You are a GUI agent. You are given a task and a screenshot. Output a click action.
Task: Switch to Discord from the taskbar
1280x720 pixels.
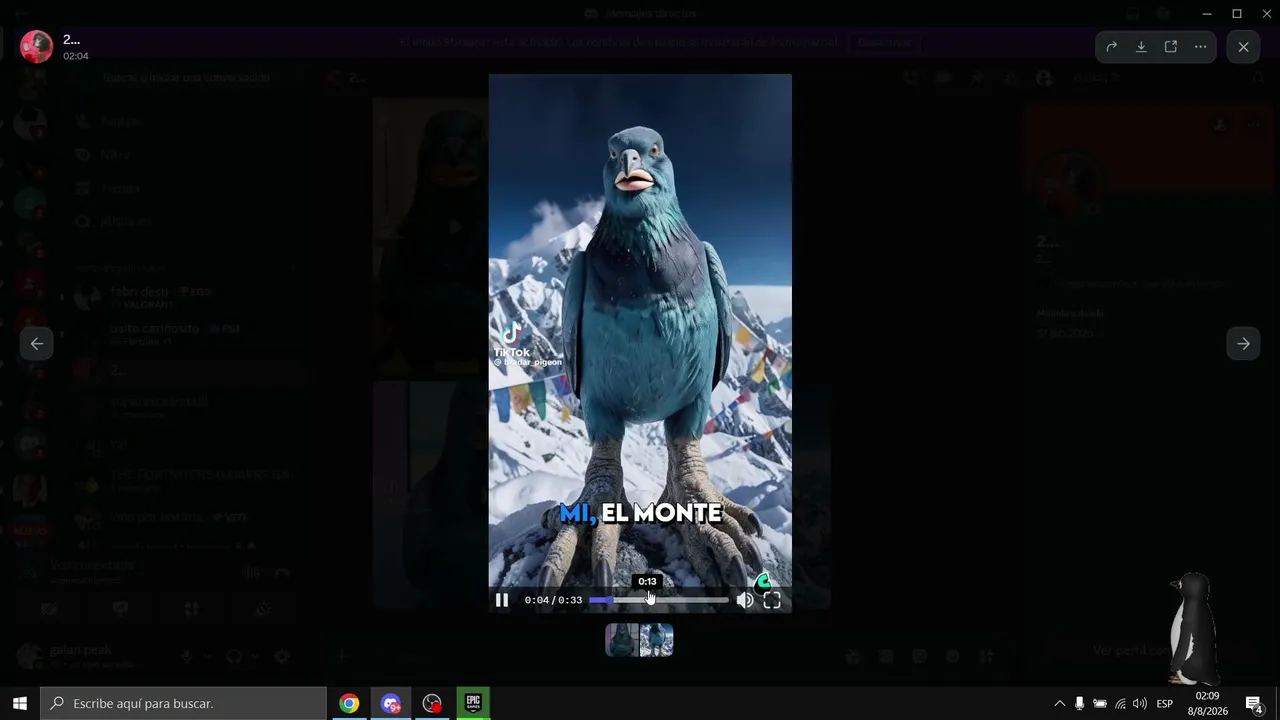point(391,703)
